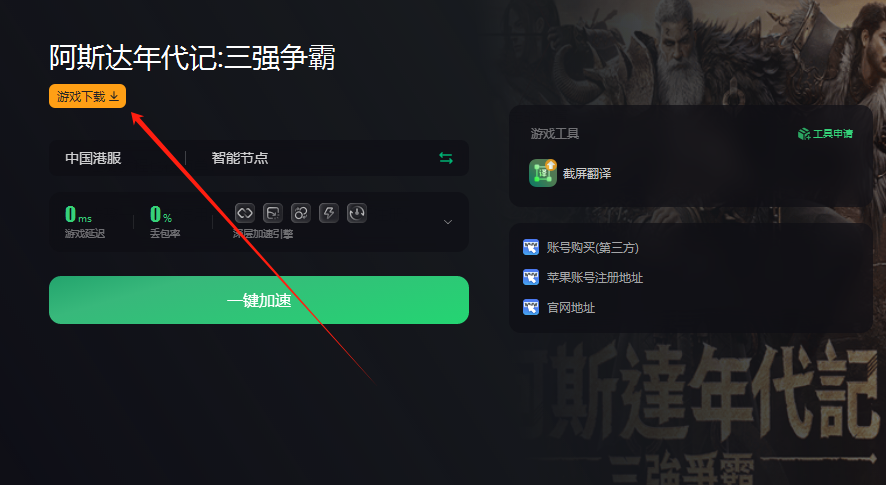
Task: Click the green cube icon beside 工具申请
Action: (804, 134)
